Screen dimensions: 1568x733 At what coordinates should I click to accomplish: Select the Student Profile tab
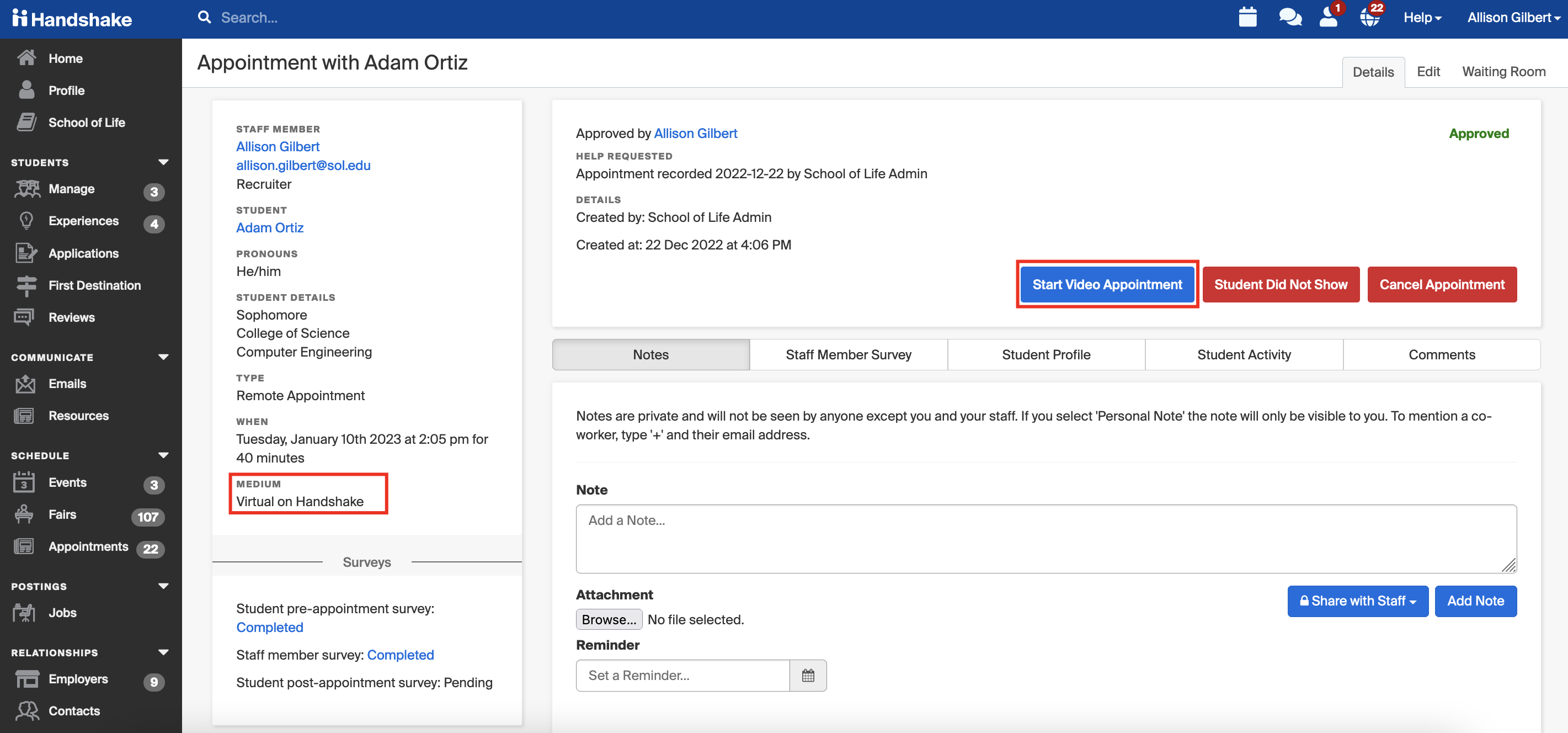1046,354
